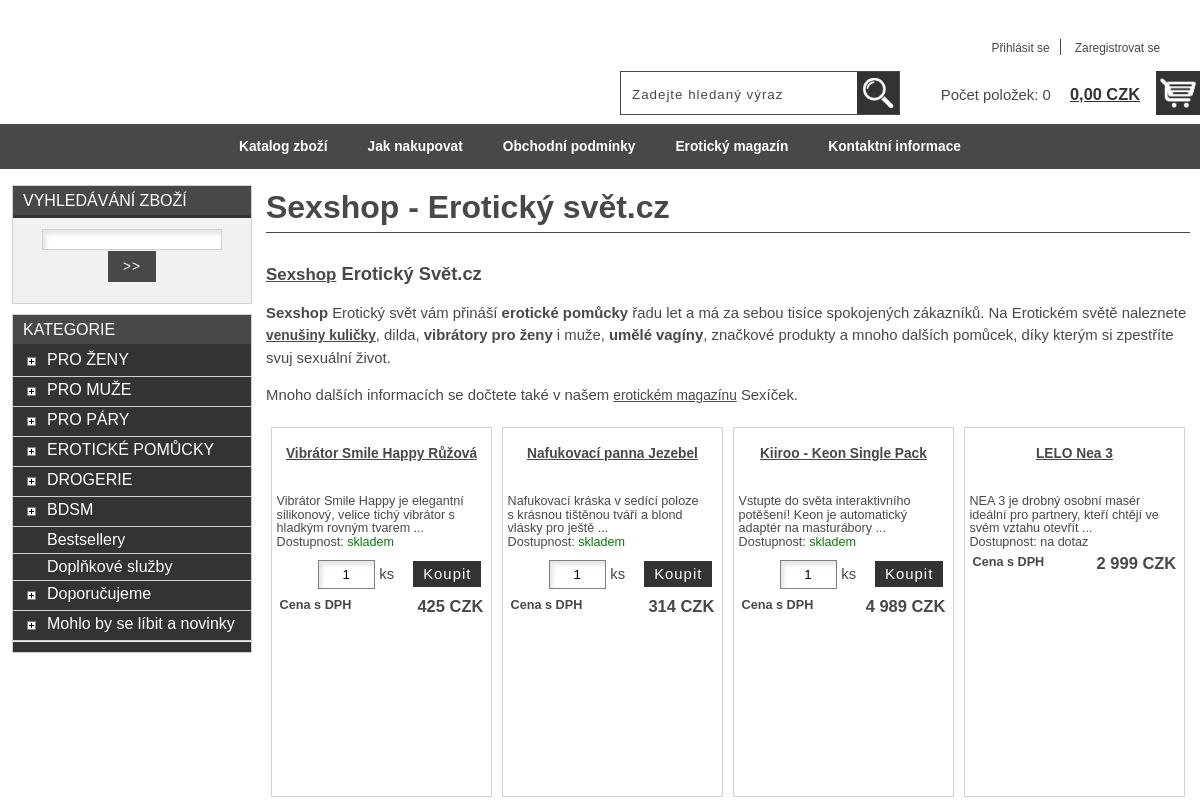The width and height of the screenshot is (1200, 800).
Task: Expand the BDSM category
Action: point(31,511)
